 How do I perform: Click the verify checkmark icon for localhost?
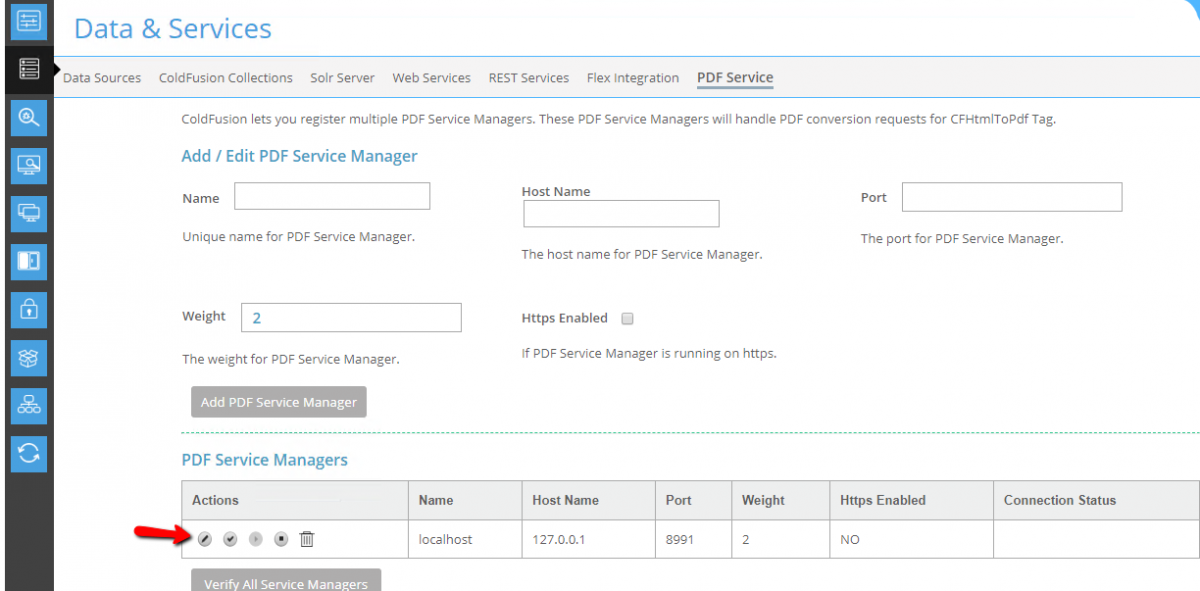click(230, 539)
